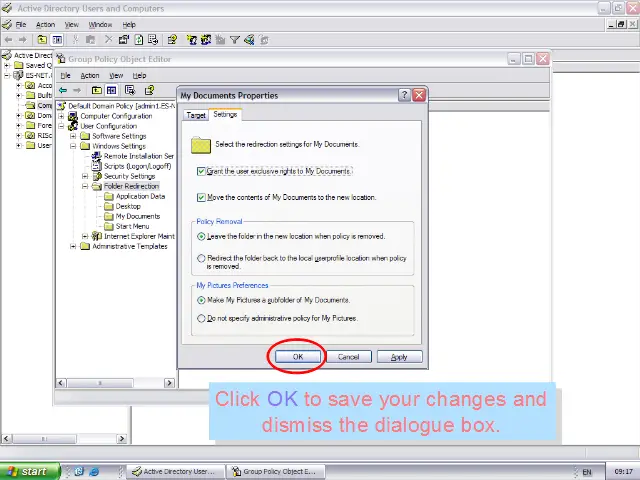Click Forward arrow in Active Directory toolbar
Image resolution: width=640 pixels, height=480 pixels.
[x=23, y=40]
